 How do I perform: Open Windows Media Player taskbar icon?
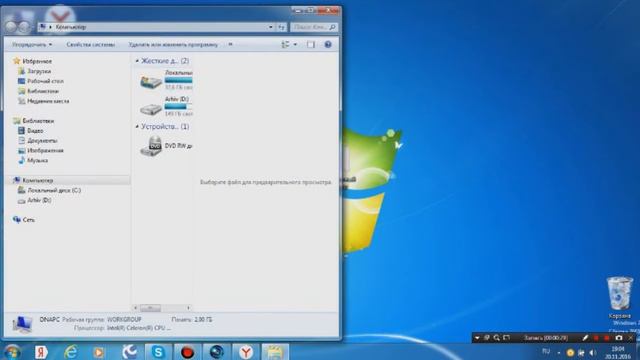click(98, 352)
